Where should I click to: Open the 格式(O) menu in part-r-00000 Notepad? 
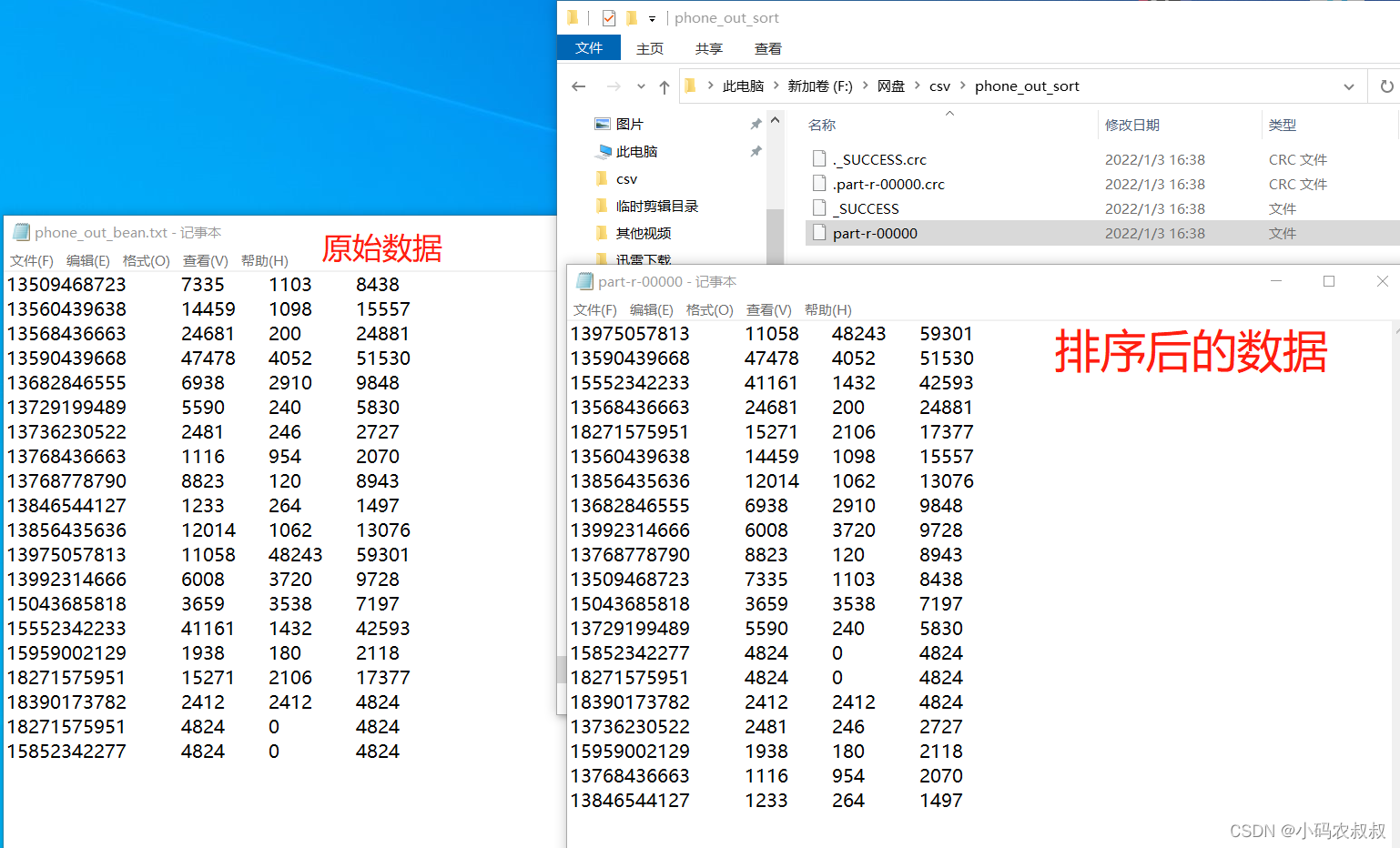click(710, 309)
